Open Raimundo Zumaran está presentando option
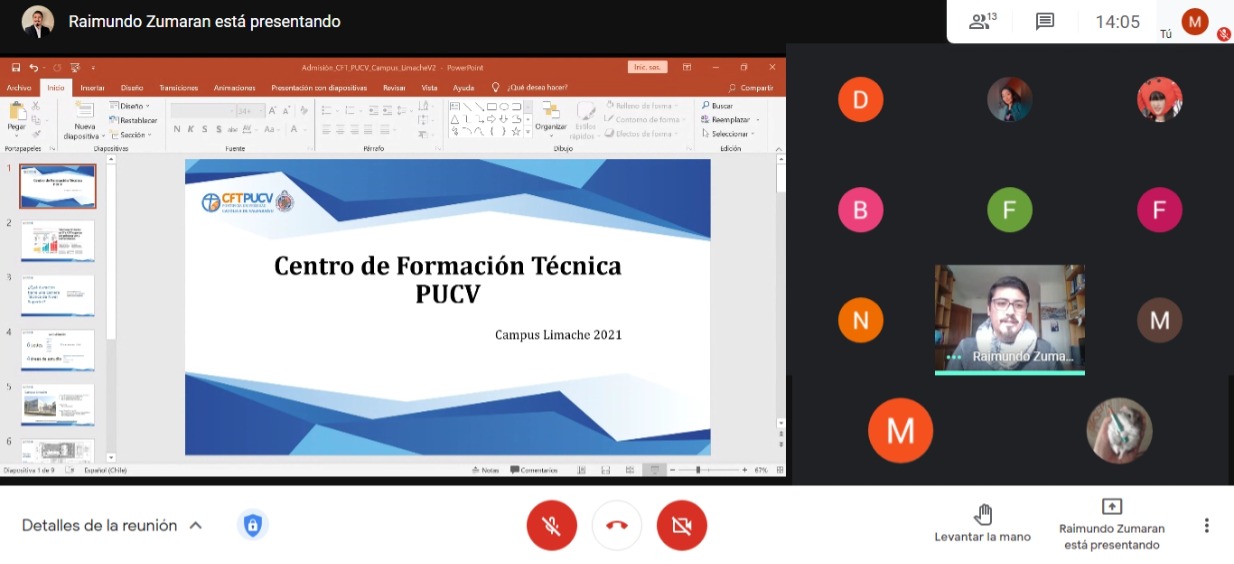Screen dimensions: 1234x564 (1112, 524)
